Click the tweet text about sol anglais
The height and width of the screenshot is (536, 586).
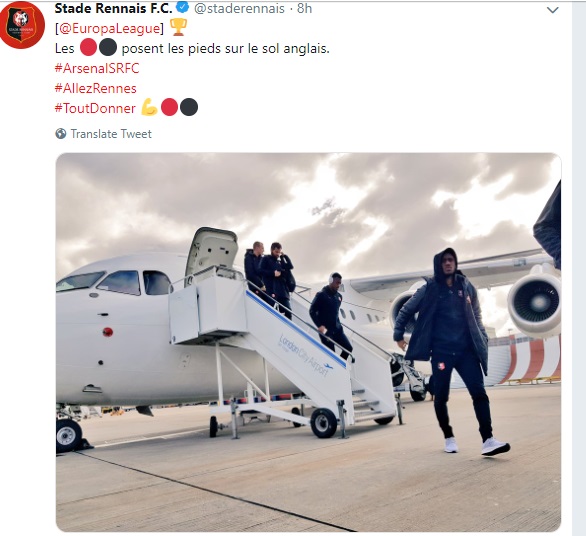[x=192, y=48]
